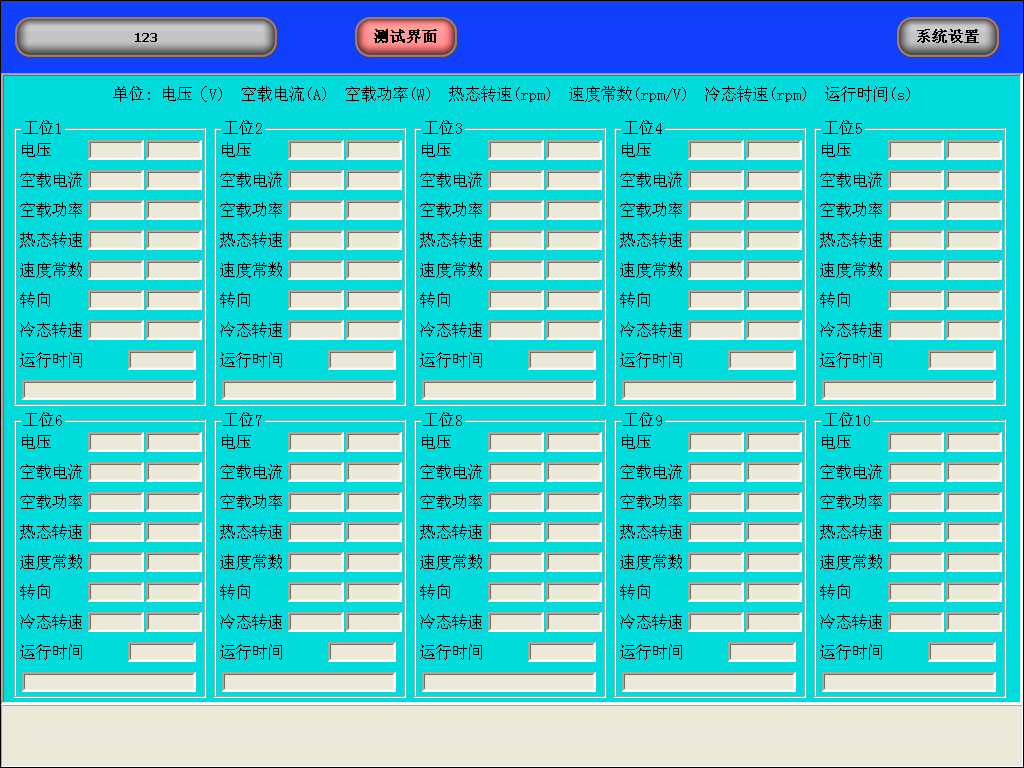Viewport: 1024px width, 768px height.
Task: Click left 冷态转速 field in 工位9
Action: [716, 622]
